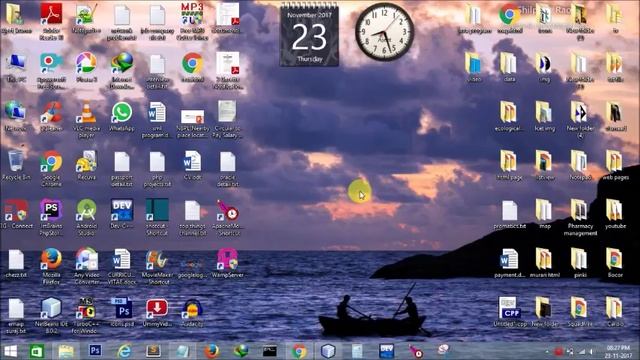Open the Free MP3 Cutter Joiner shortcut

tap(192, 22)
